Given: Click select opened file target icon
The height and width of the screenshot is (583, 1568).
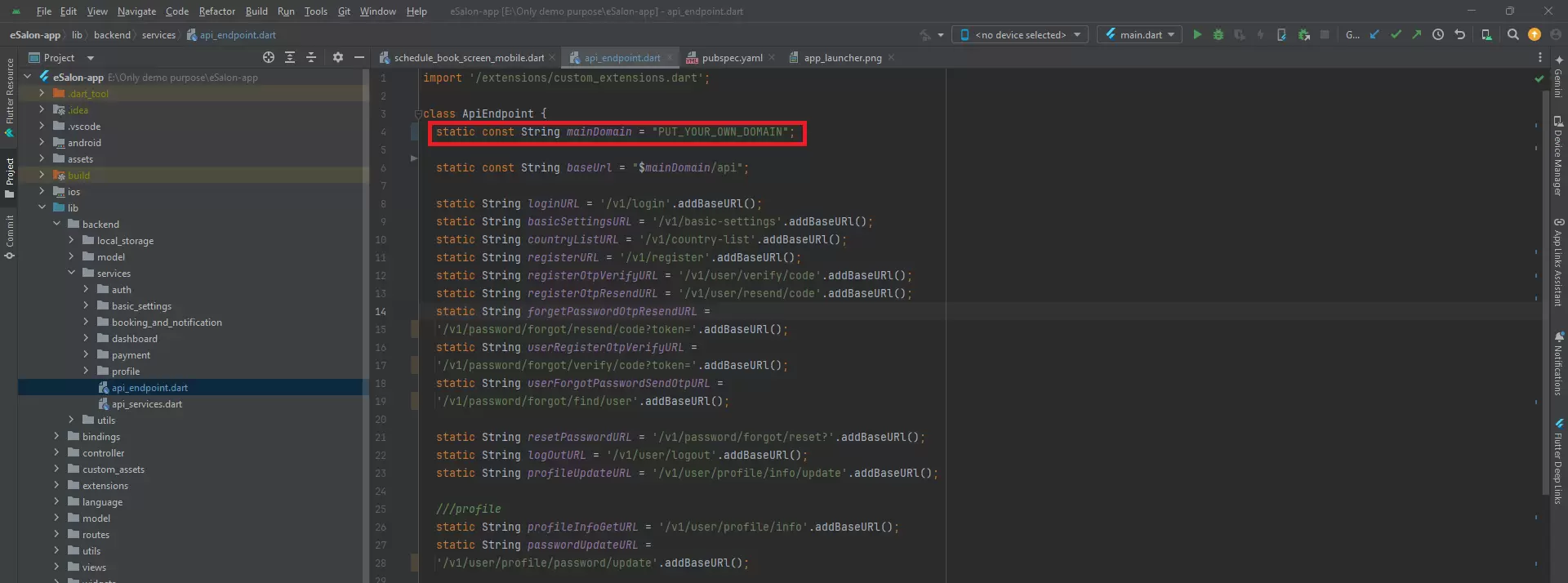Looking at the screenshot, I should point(269,57).
